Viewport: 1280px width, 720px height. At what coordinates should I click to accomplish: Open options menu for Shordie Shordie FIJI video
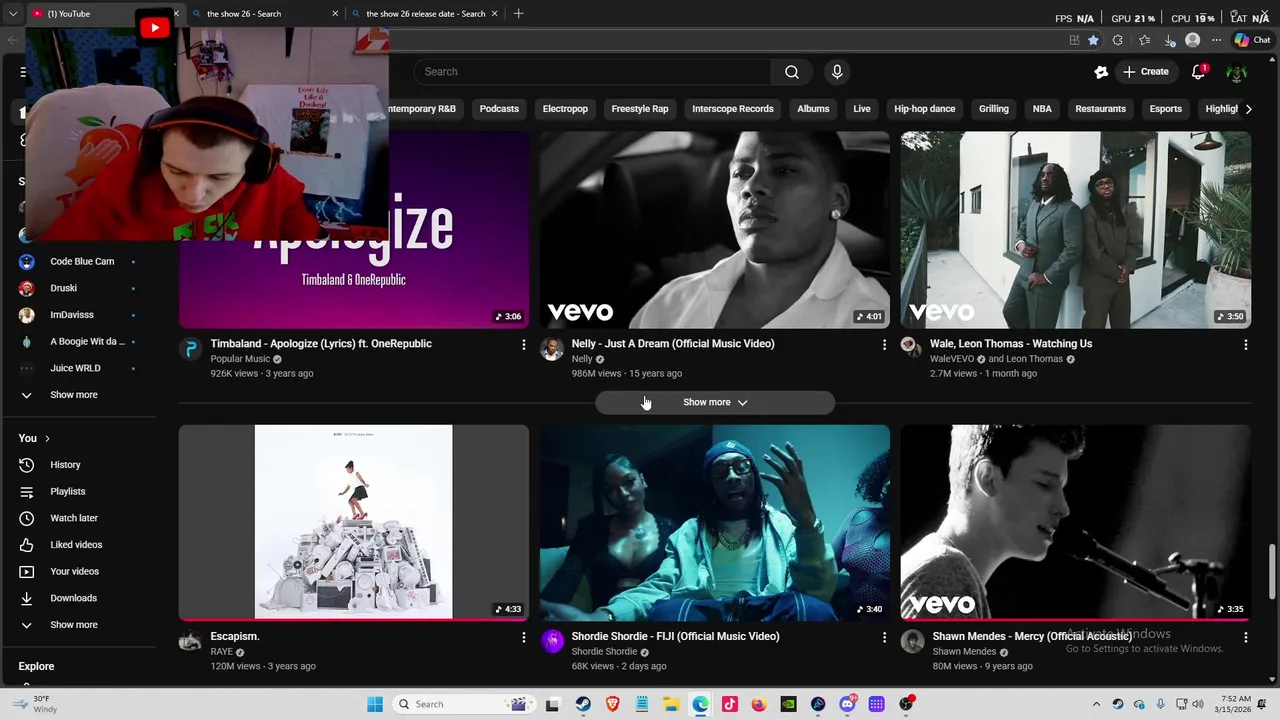click(x=884, y=637)
